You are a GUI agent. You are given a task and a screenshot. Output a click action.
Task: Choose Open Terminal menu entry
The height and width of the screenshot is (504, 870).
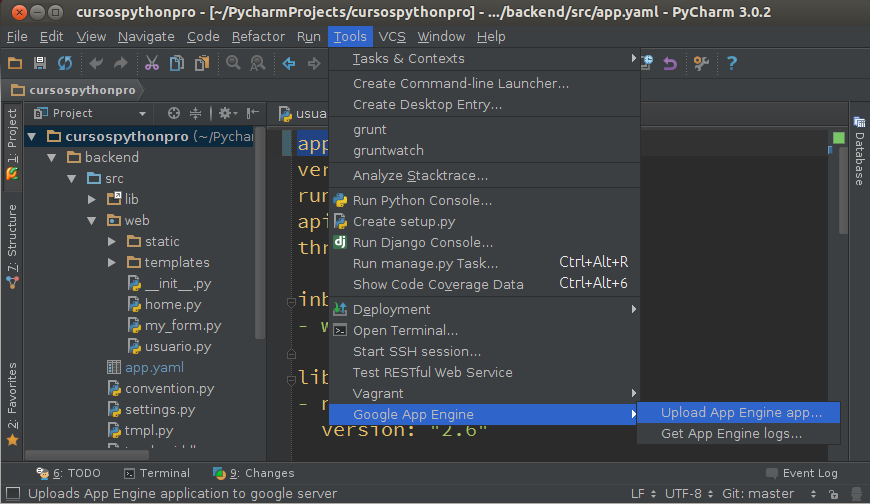click(x=484, y=330)
